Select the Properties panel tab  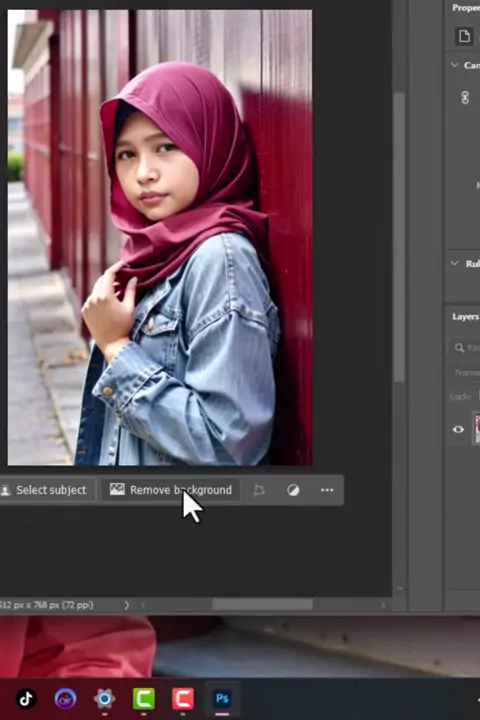(x=466, y=8)
